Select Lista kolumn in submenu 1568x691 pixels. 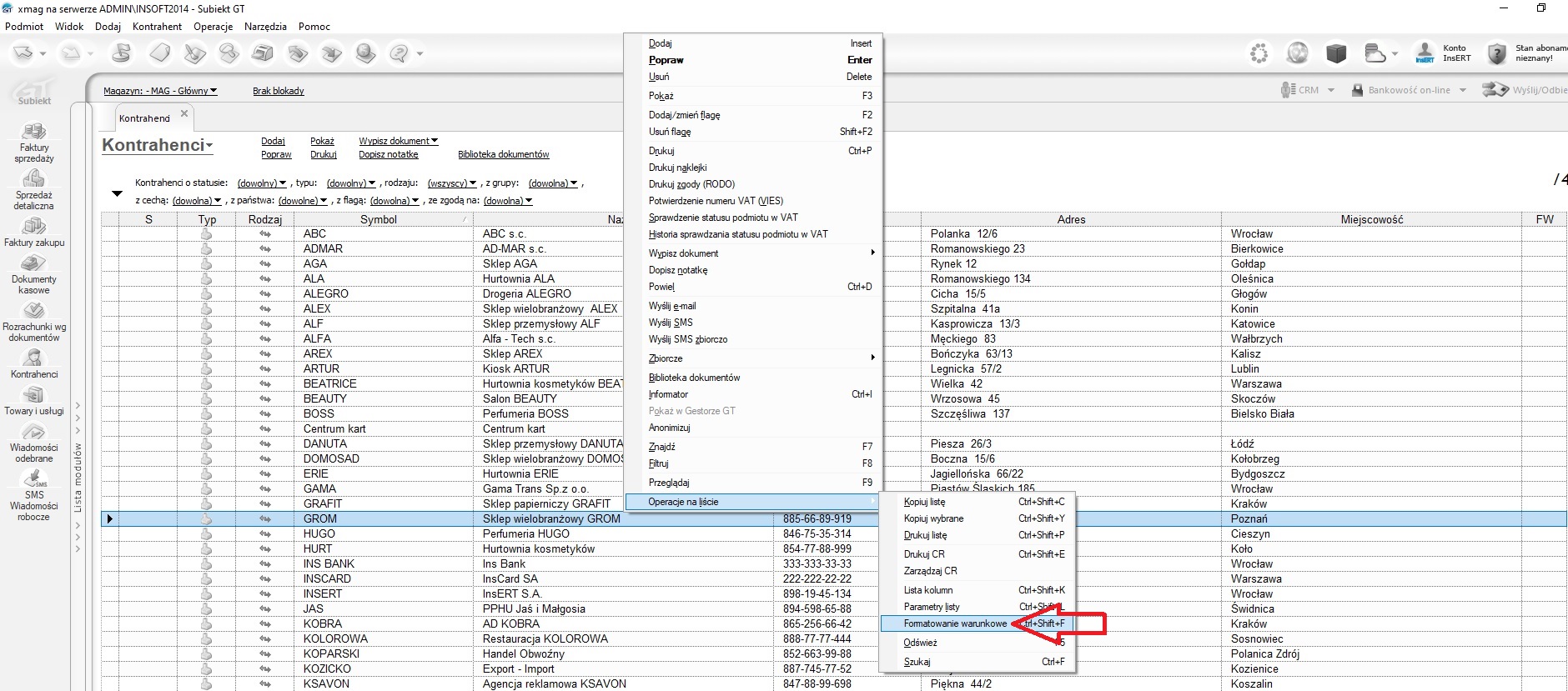(x=977, y=590)
